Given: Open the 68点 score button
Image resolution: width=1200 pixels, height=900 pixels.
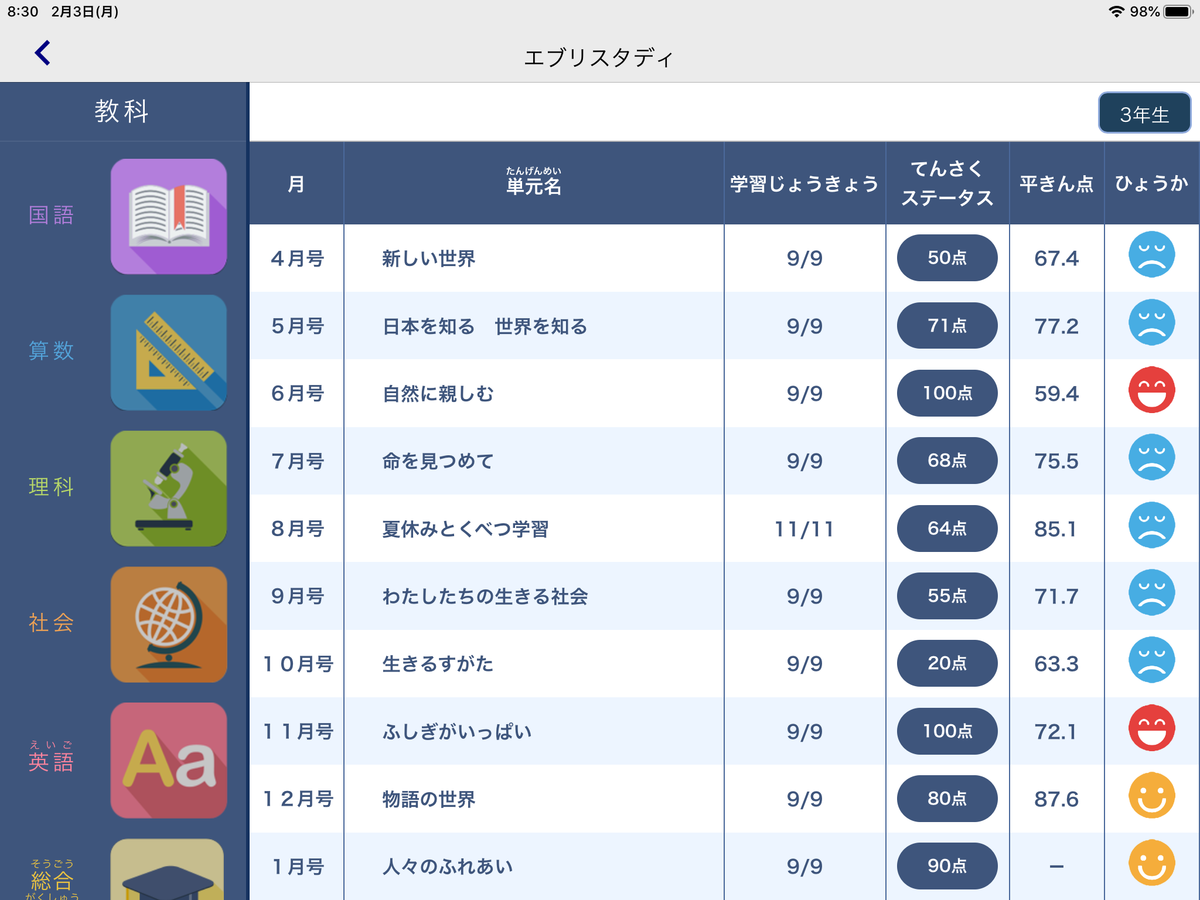Looking at the screenshot, I should (x=947, y=461).
